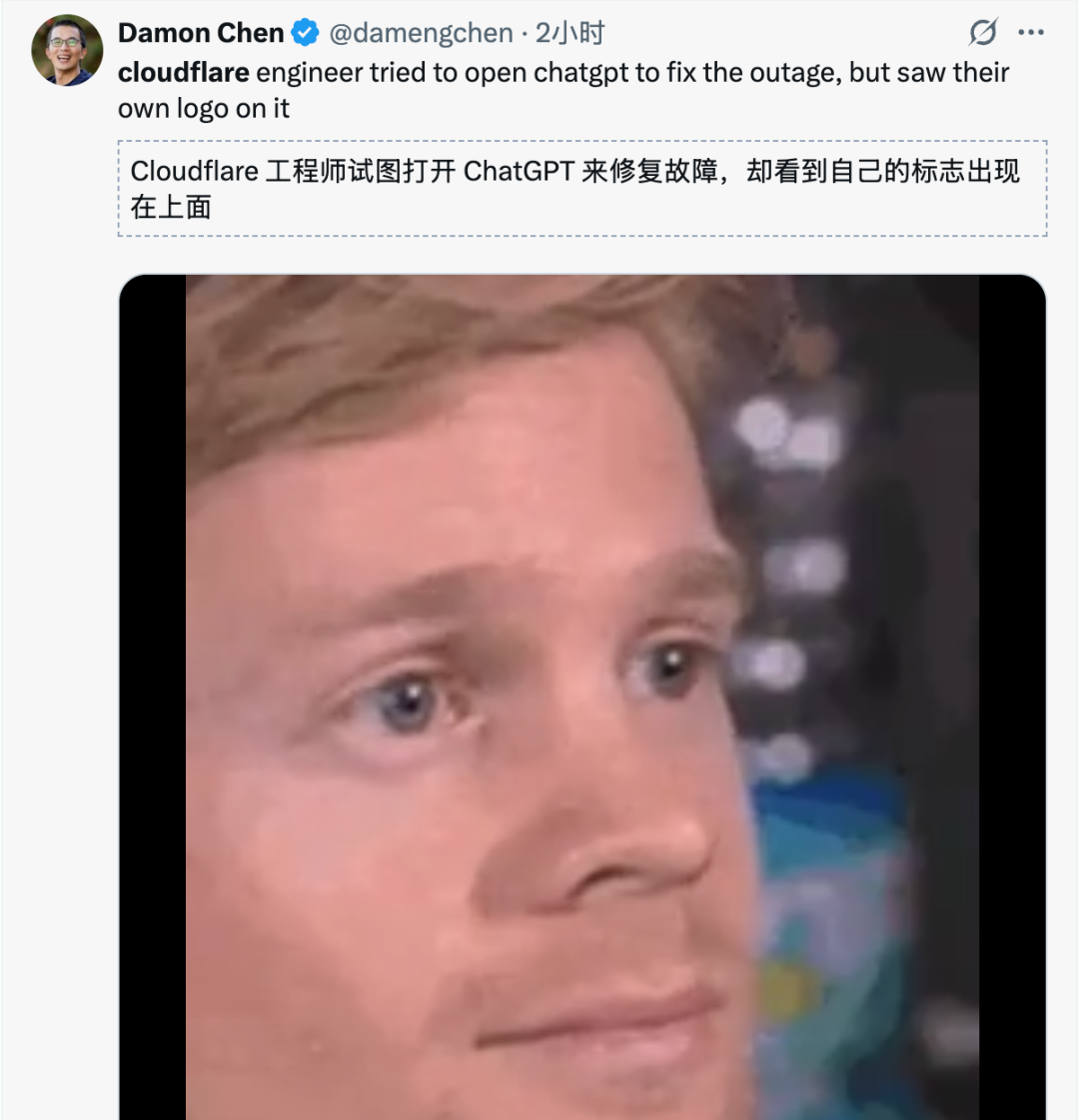
Task: Play the blinking man GIF
Action: [x=582, y=697]
